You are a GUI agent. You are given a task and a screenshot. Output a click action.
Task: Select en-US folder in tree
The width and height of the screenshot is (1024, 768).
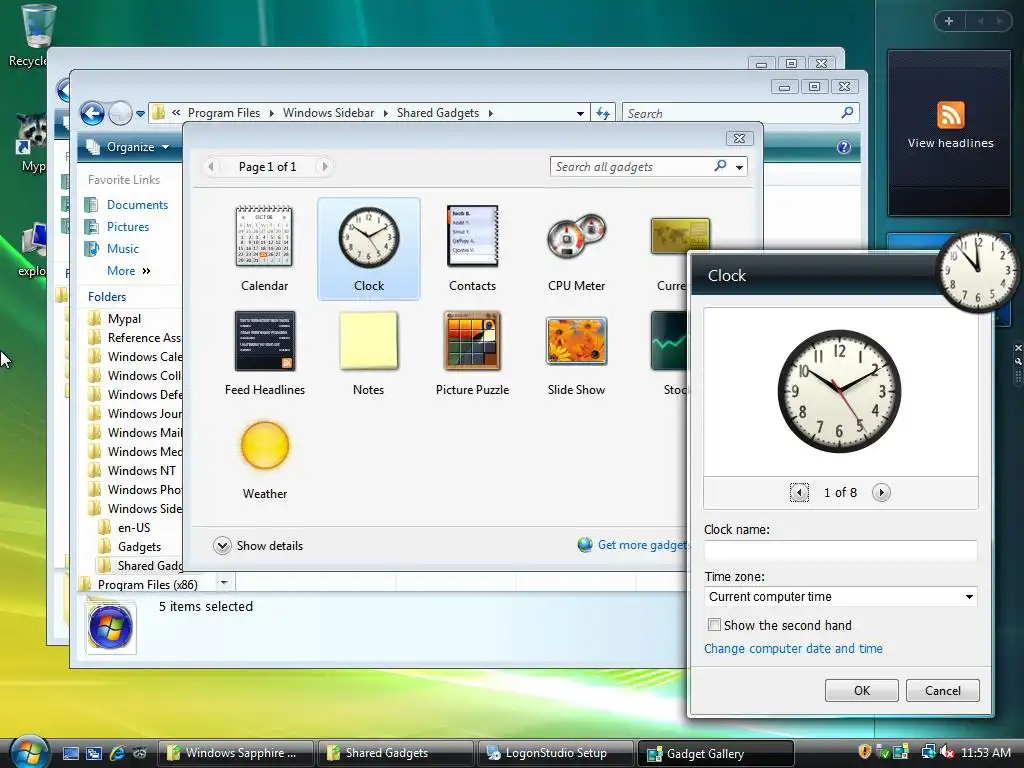click(134, 528)
